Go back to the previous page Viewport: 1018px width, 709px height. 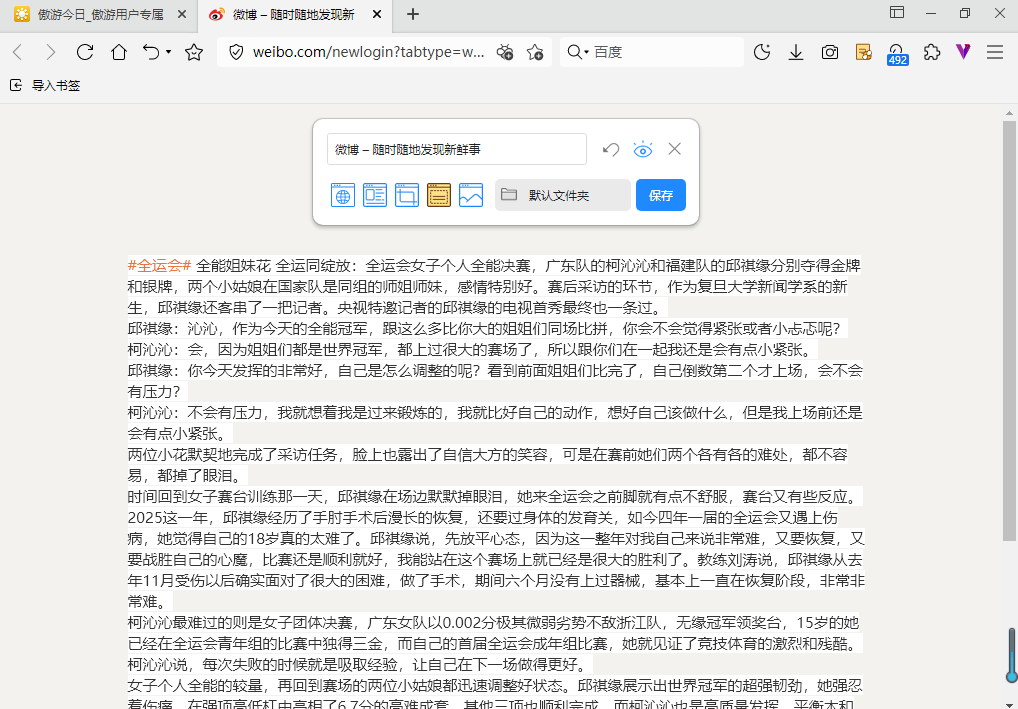pyautogui.click(x=18, y=53)
